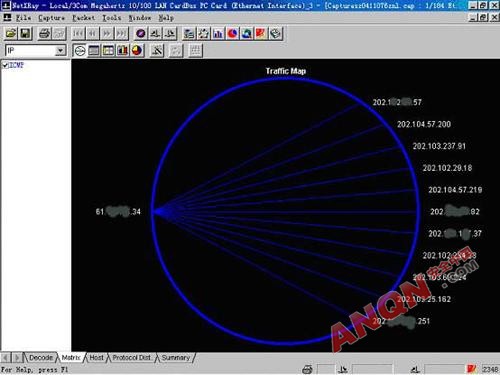Click the Save floppy disk icon
500x375 pixels.
tap(26, 33)
